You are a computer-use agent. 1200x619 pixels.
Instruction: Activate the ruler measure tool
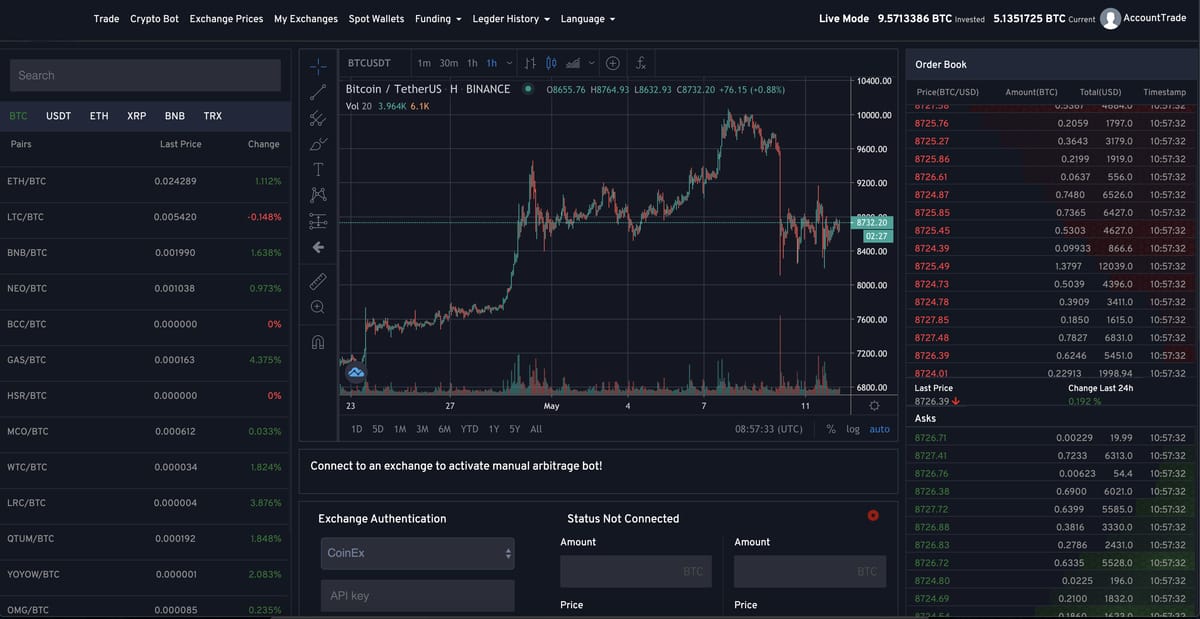click(318, 281)
